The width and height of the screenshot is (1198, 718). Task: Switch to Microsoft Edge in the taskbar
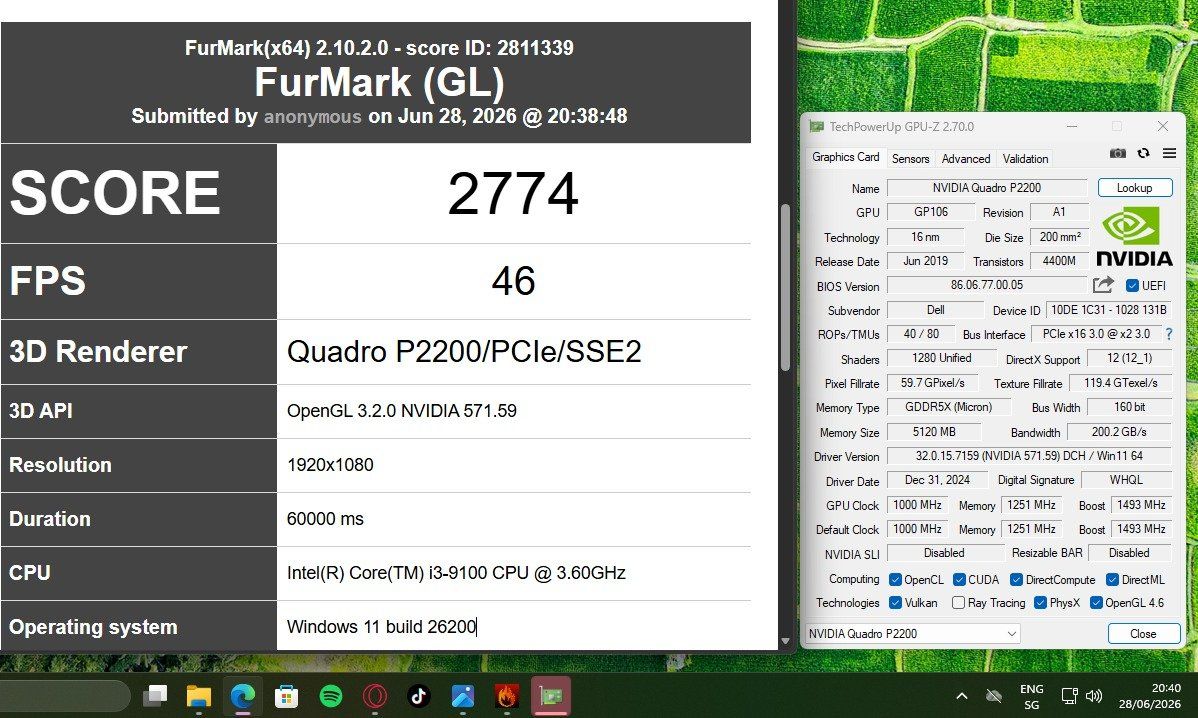click(x=243, y=696)
